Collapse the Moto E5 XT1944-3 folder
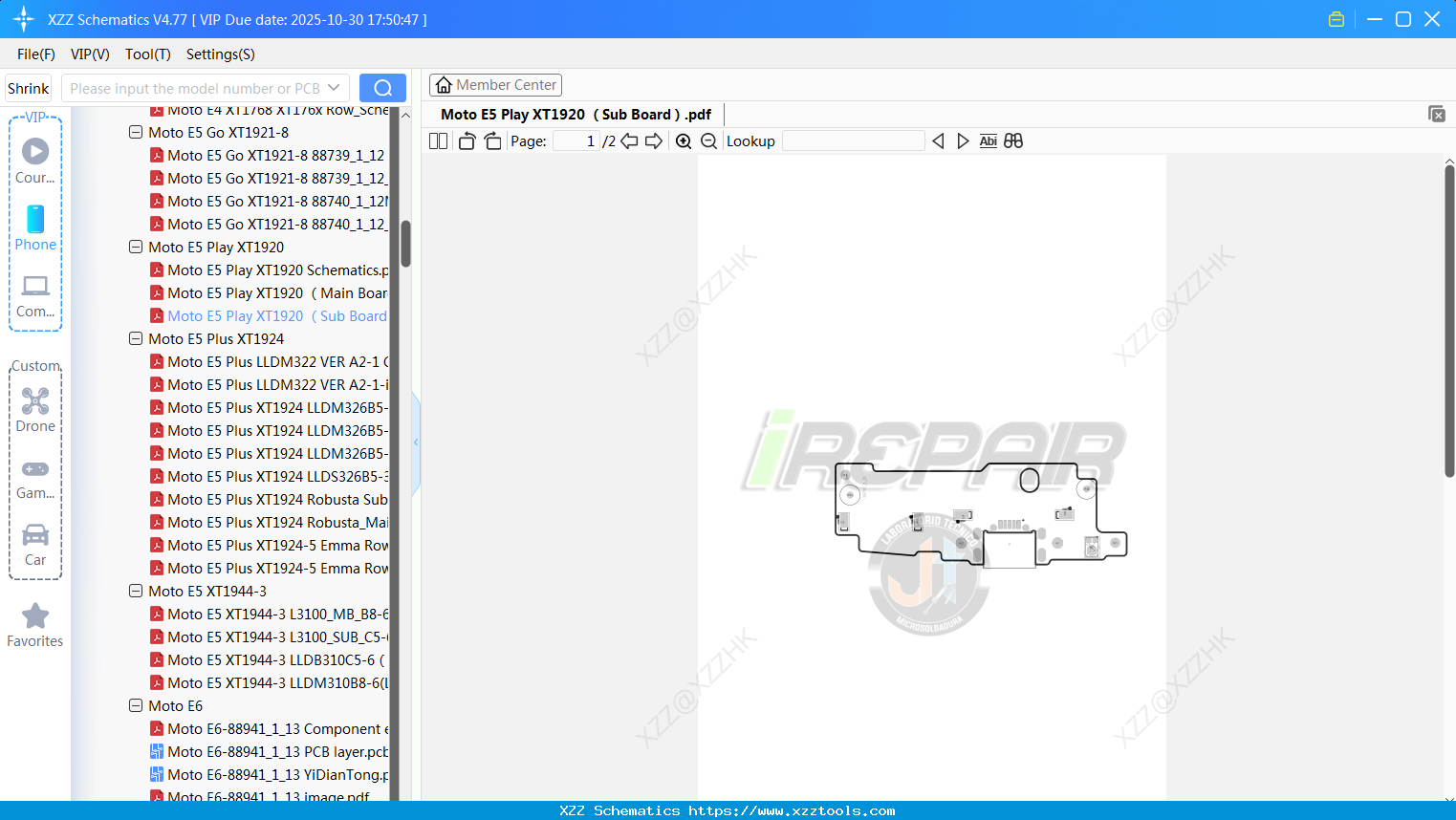 pos(136,592)
